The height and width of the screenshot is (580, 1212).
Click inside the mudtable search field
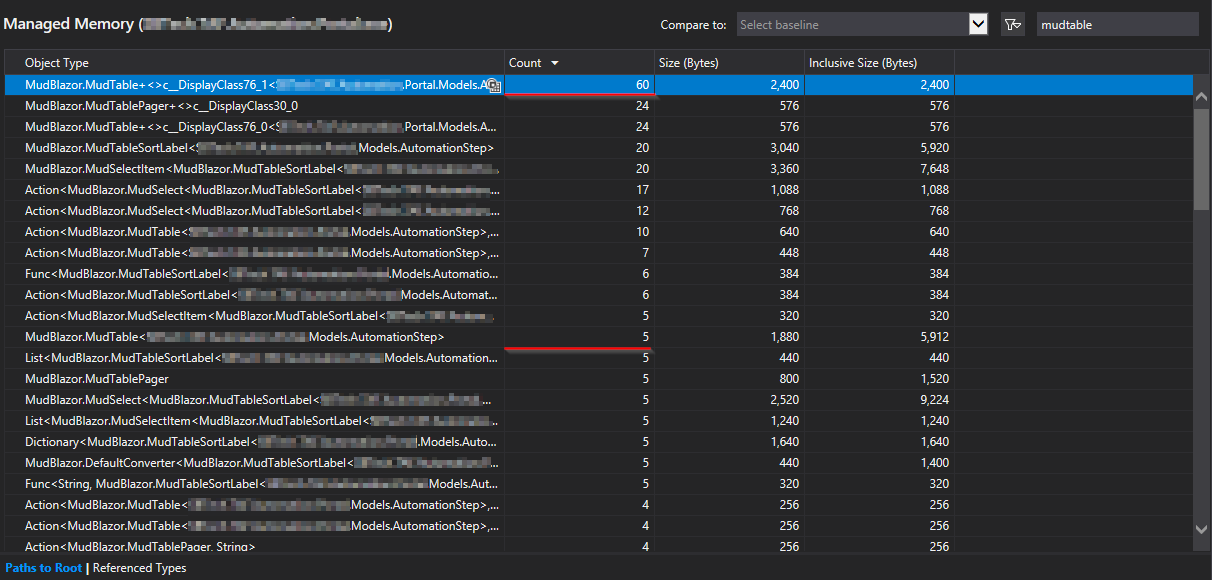tap(1117, 23)
